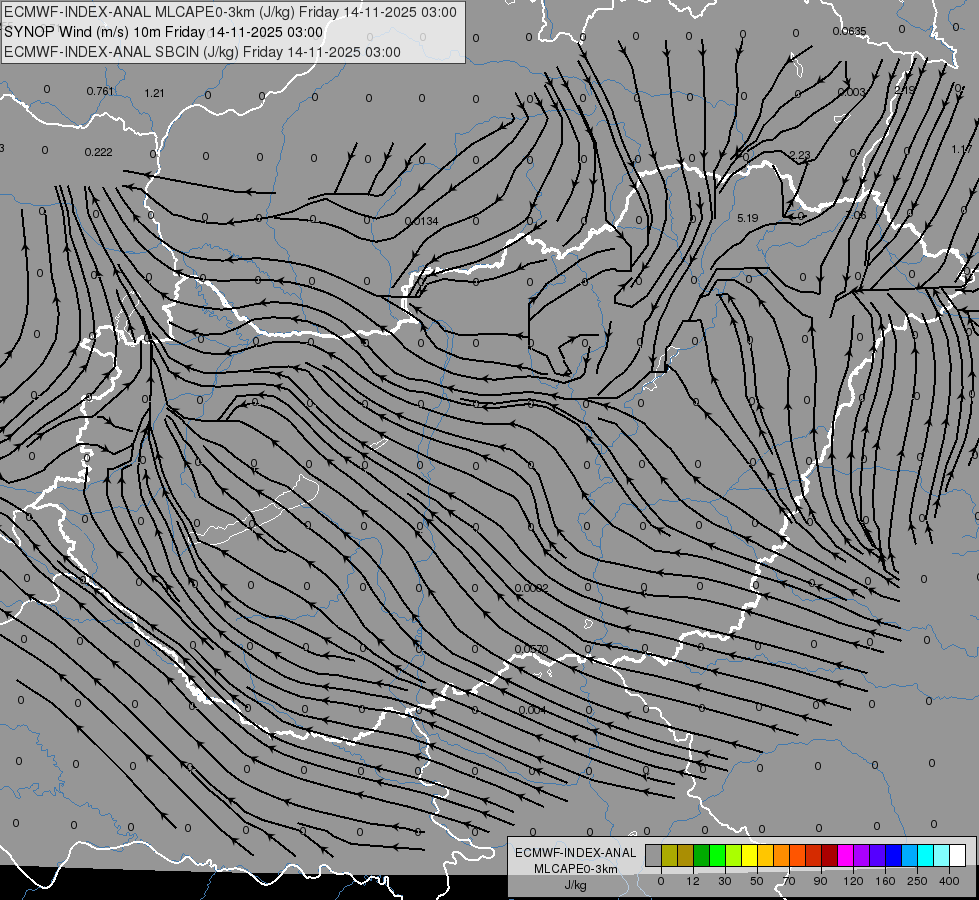Pick the bright green legend swatch
Viewport: 979px width, 900px height.
[x=718, y=856]
